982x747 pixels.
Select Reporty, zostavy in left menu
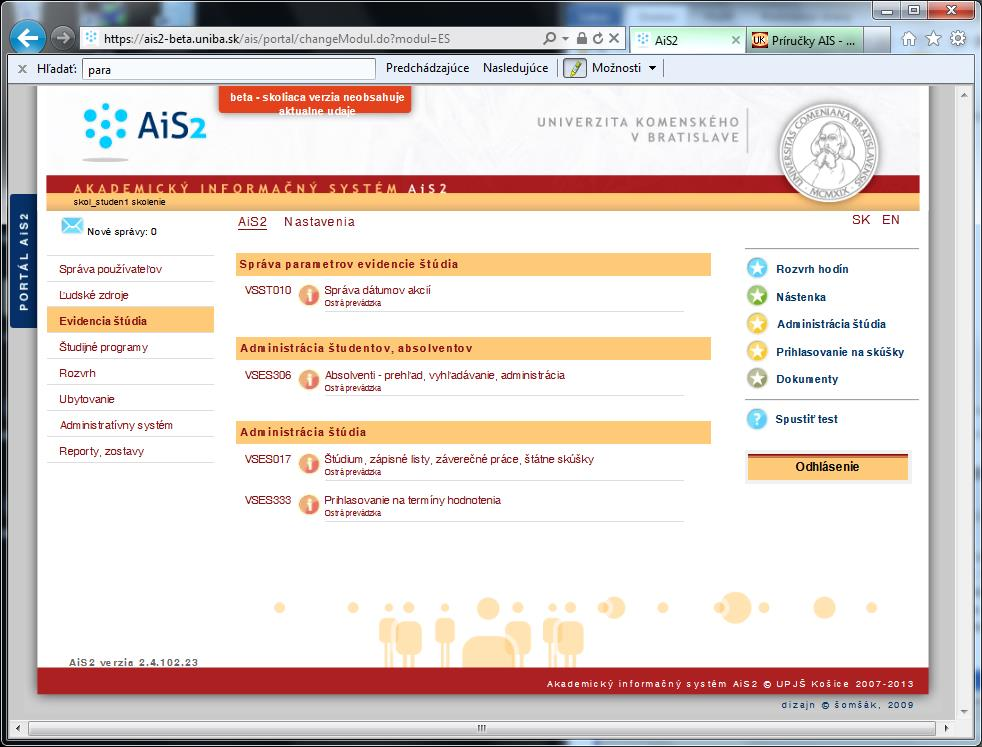(x=130, y=451)
